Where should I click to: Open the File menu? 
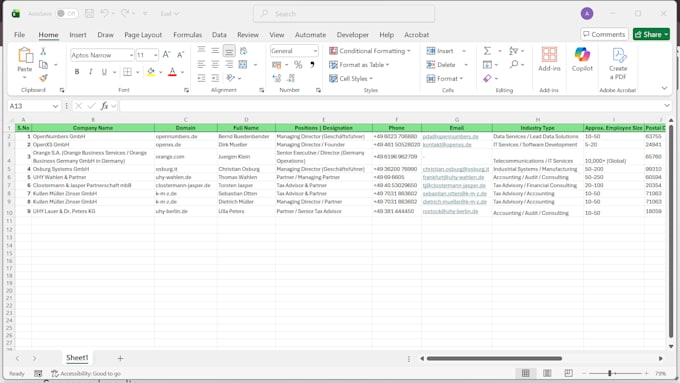coord(20,35)
